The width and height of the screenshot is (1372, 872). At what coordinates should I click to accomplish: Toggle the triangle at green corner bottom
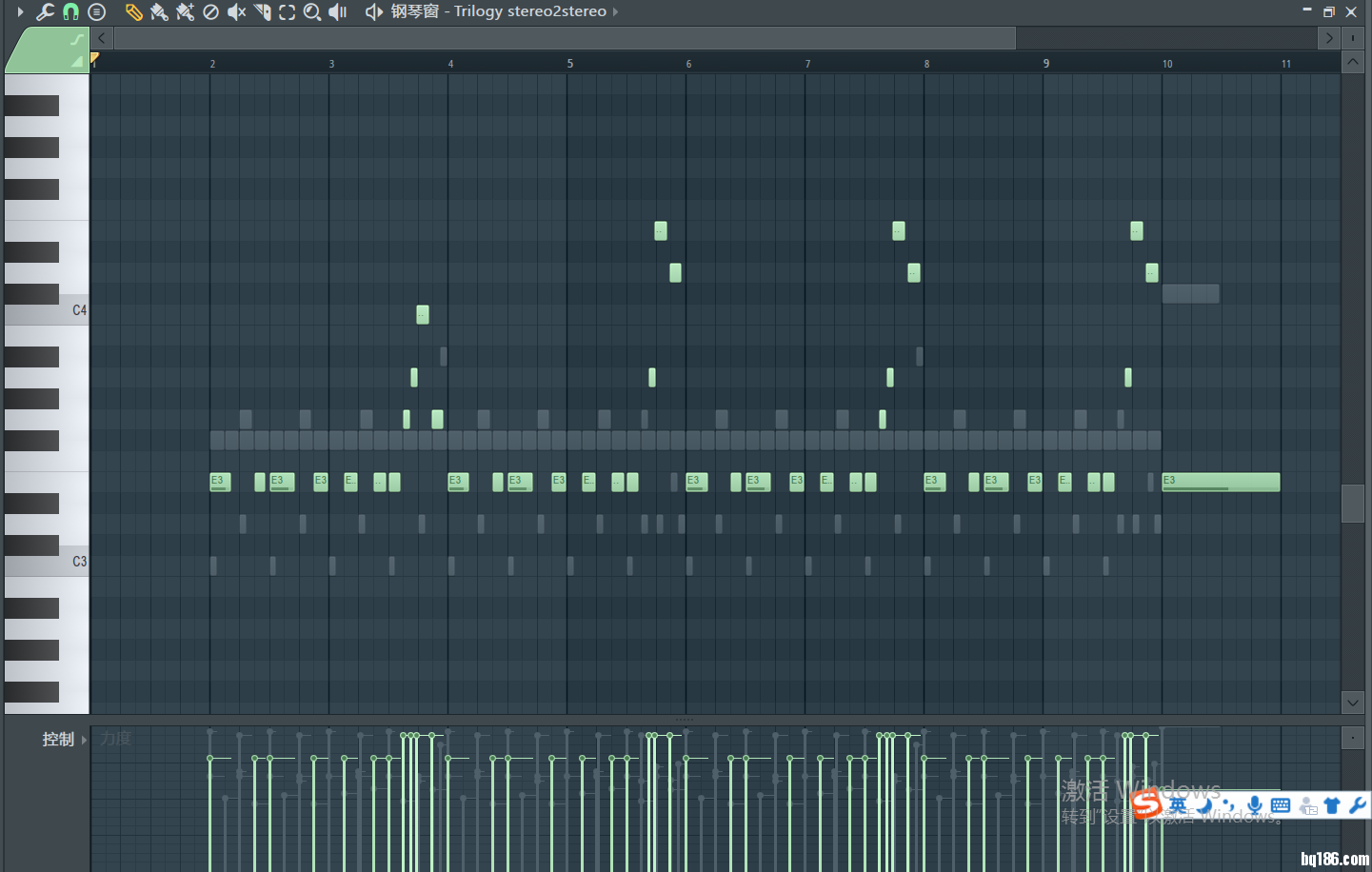click(77, 61)
